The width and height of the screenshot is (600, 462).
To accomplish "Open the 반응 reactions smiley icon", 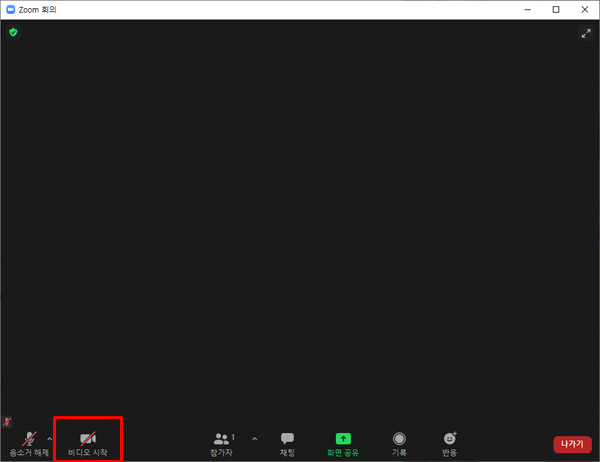I will tap(450, 439).
